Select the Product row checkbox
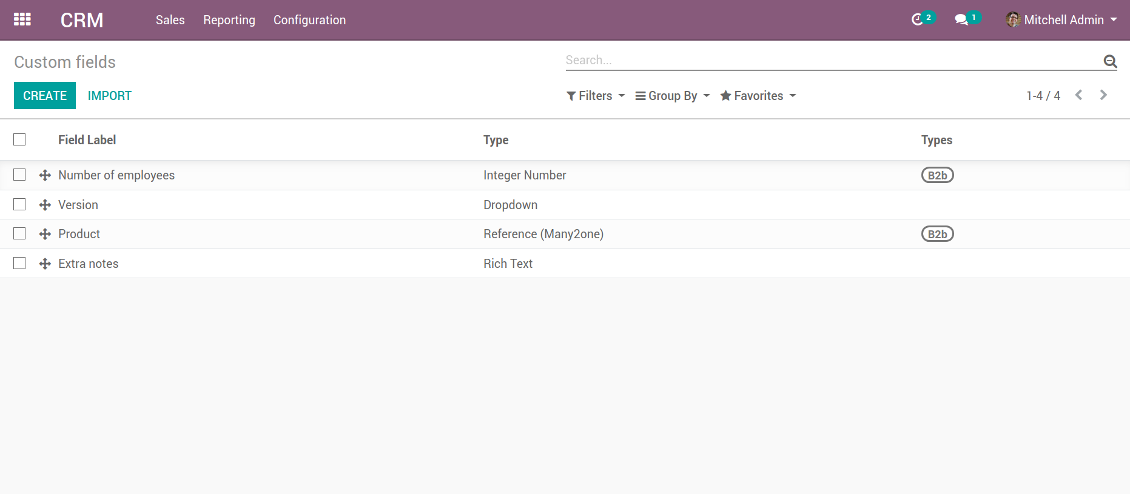The width and height of the screenshot is (1130, 494). (x=20, y=234)
